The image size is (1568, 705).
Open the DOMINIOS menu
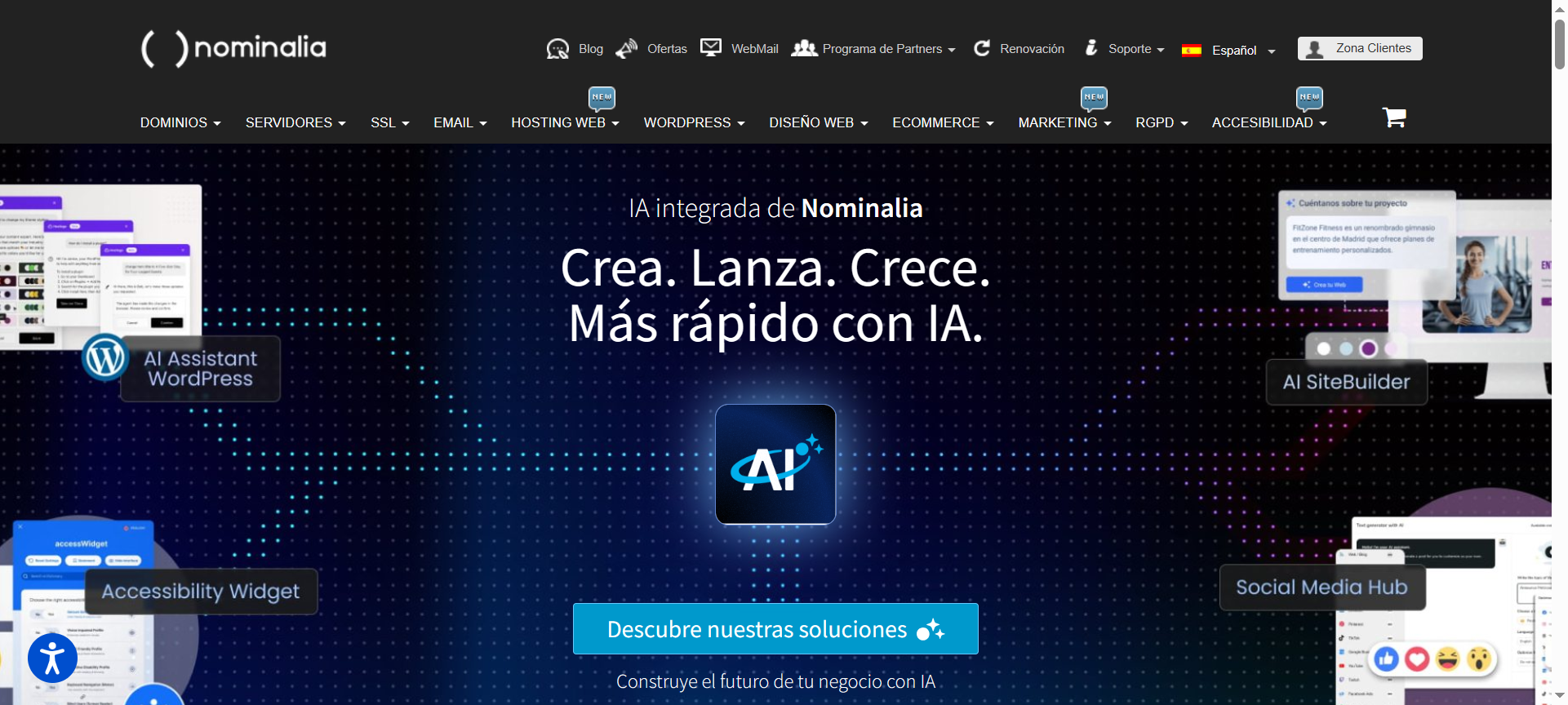[x=180, y=122]
